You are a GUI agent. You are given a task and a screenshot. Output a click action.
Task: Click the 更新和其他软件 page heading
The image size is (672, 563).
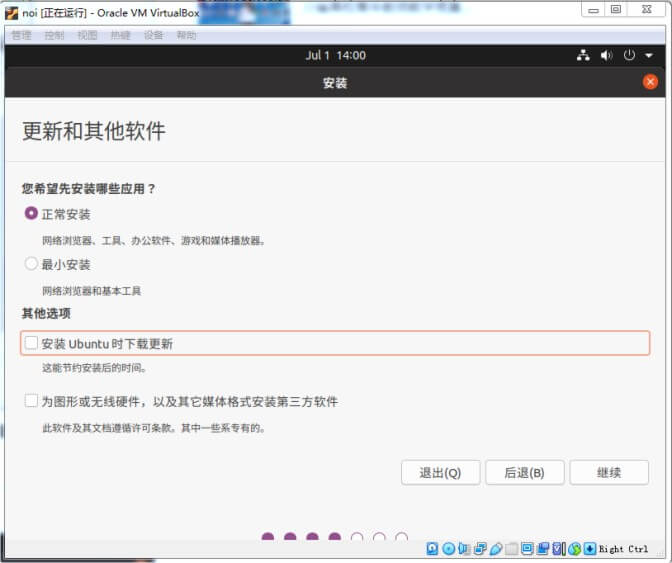[x=93, y=131]
